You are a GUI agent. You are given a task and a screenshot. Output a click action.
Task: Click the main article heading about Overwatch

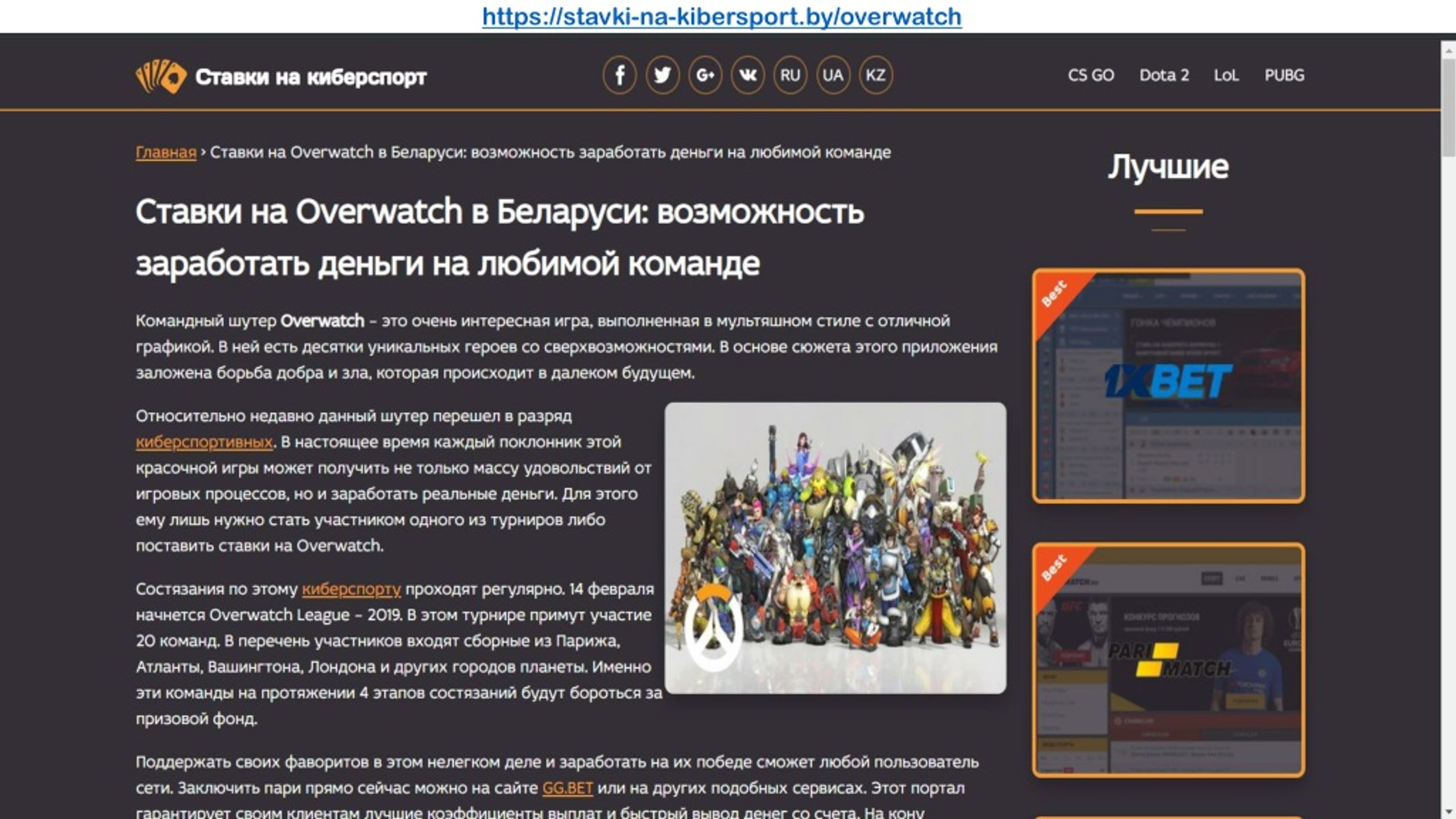499,237
